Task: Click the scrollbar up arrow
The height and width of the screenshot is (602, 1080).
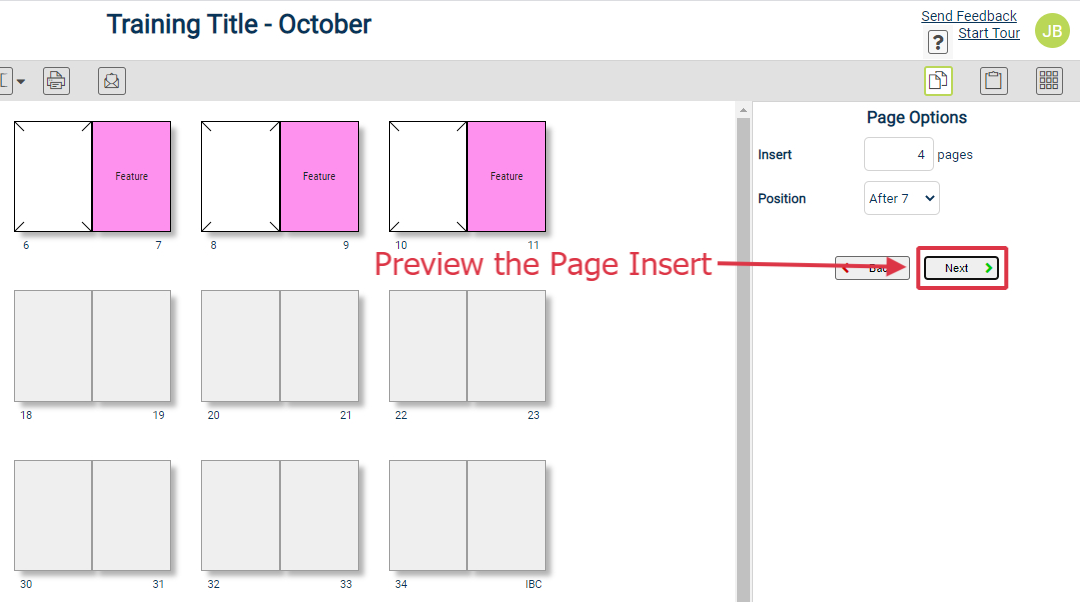Action: pyautogui.click(x=742, y=110)
